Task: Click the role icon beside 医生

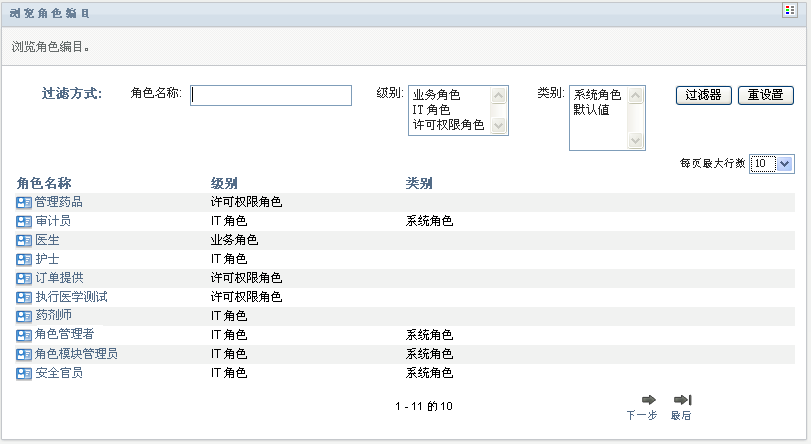Action: 24,241
